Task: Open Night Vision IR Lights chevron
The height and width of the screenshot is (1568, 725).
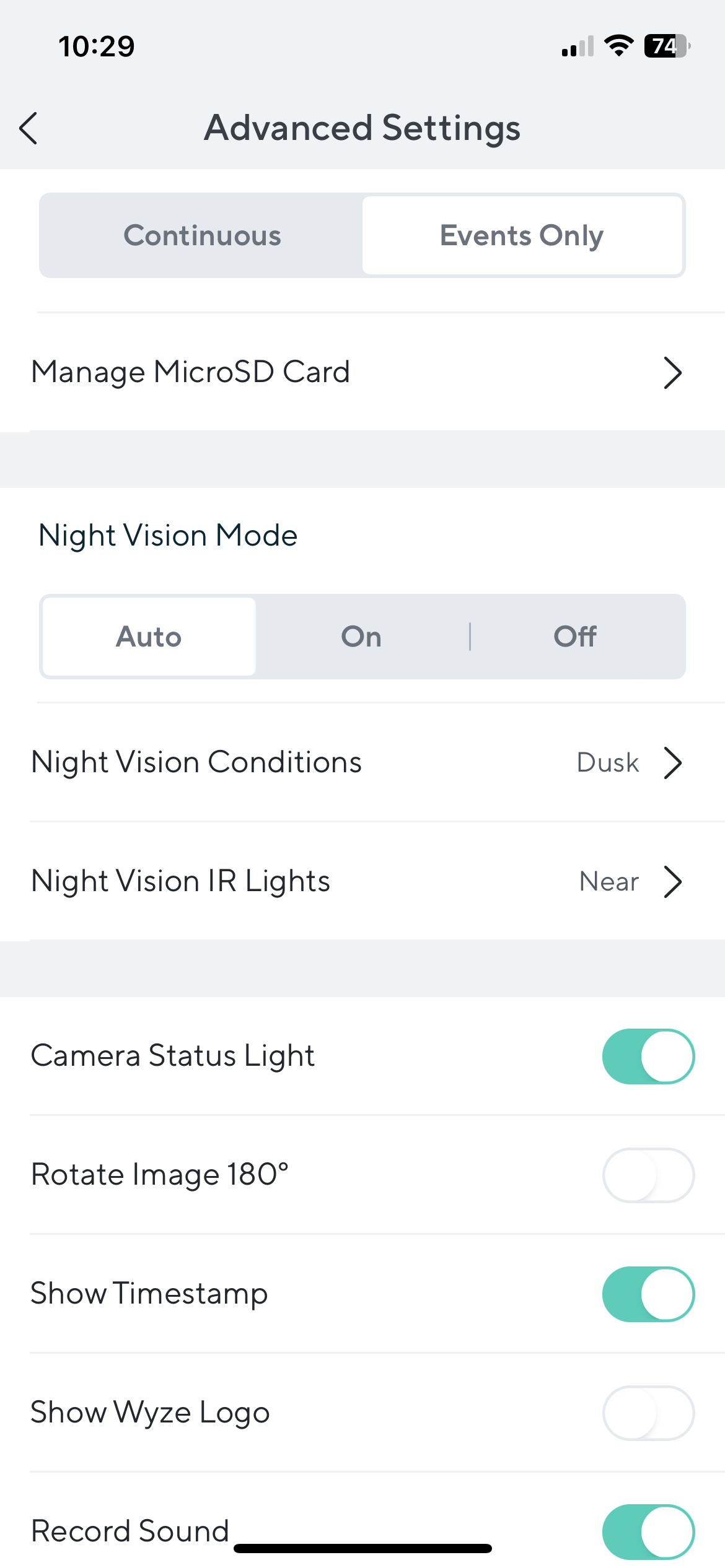Action: tap(672, 882)
